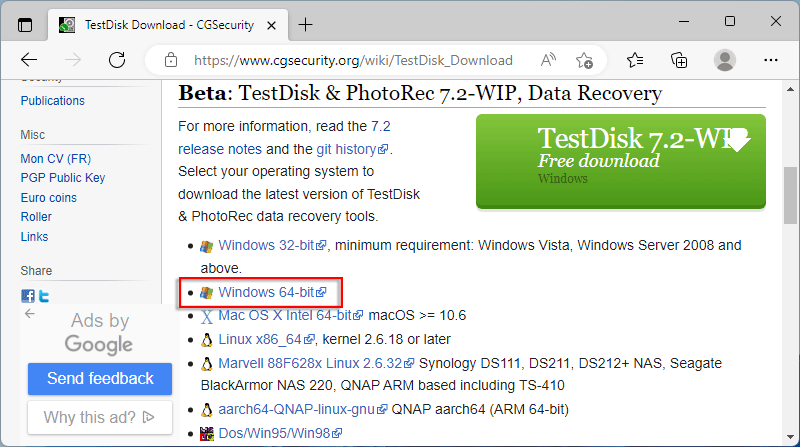The width and height of the screenshot is (800, 447).
Task: Click the ad panel back arrow
Action: (x=30, y=314)
